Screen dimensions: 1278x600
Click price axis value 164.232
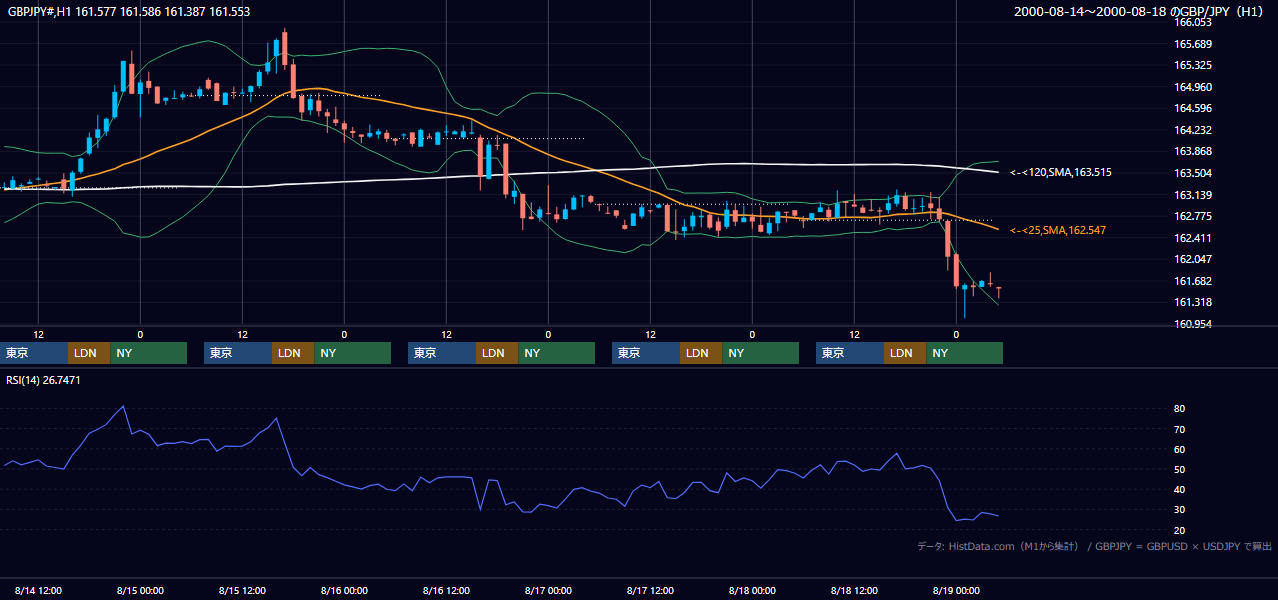[1193, 130]
